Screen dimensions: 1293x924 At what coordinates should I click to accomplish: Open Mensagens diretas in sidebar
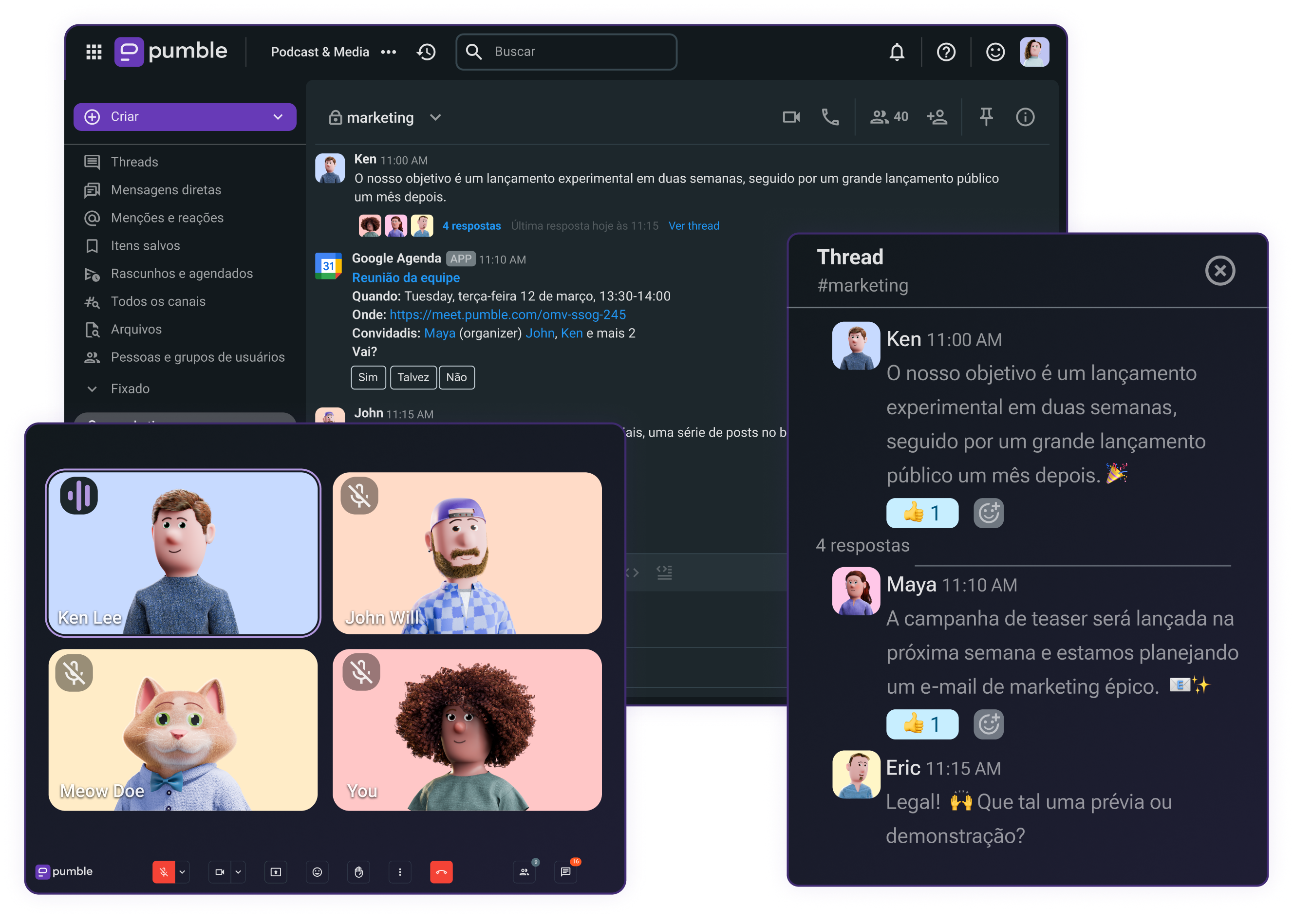(x=166, y=190)
